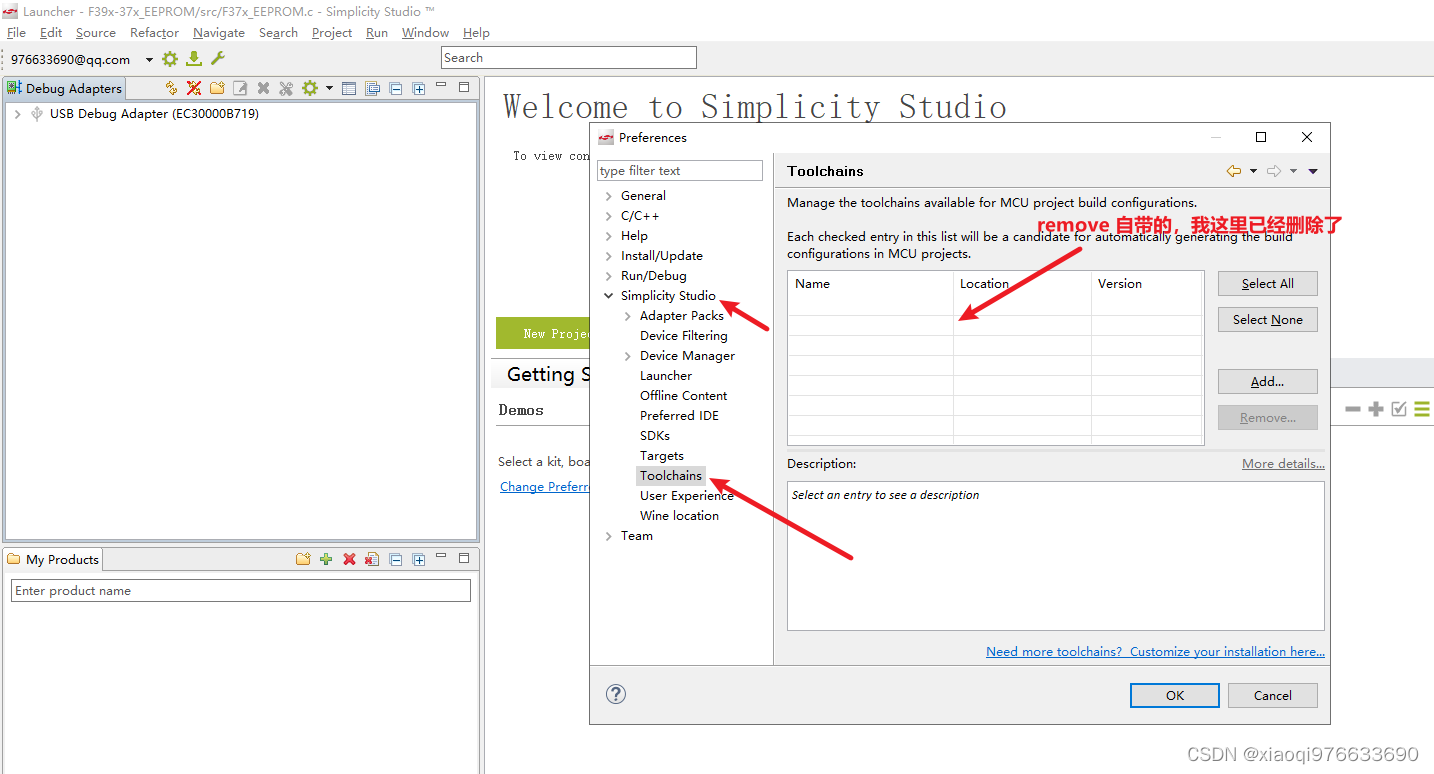The height and width of the screenshot is (774, 1434).
Task: Click the table list view icon in Debug Adapters
Action: (x=349, y=88)
